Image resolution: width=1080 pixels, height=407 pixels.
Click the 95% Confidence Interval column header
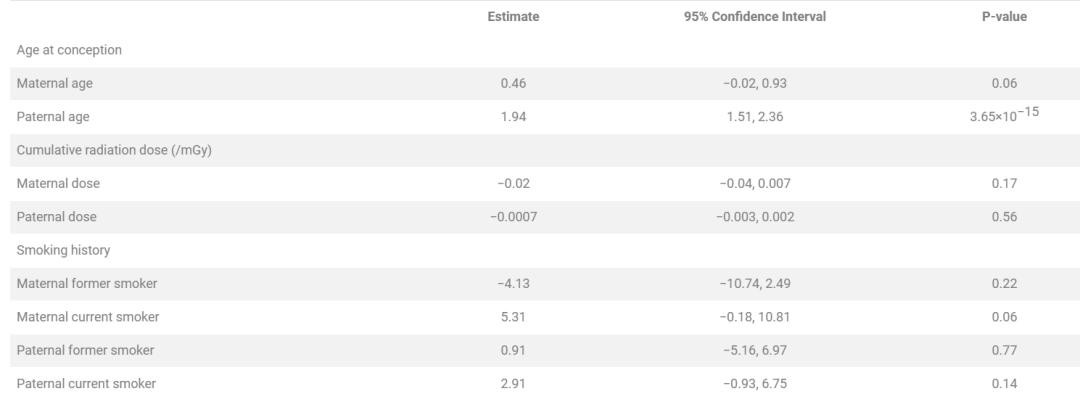(x=755, y=17)
